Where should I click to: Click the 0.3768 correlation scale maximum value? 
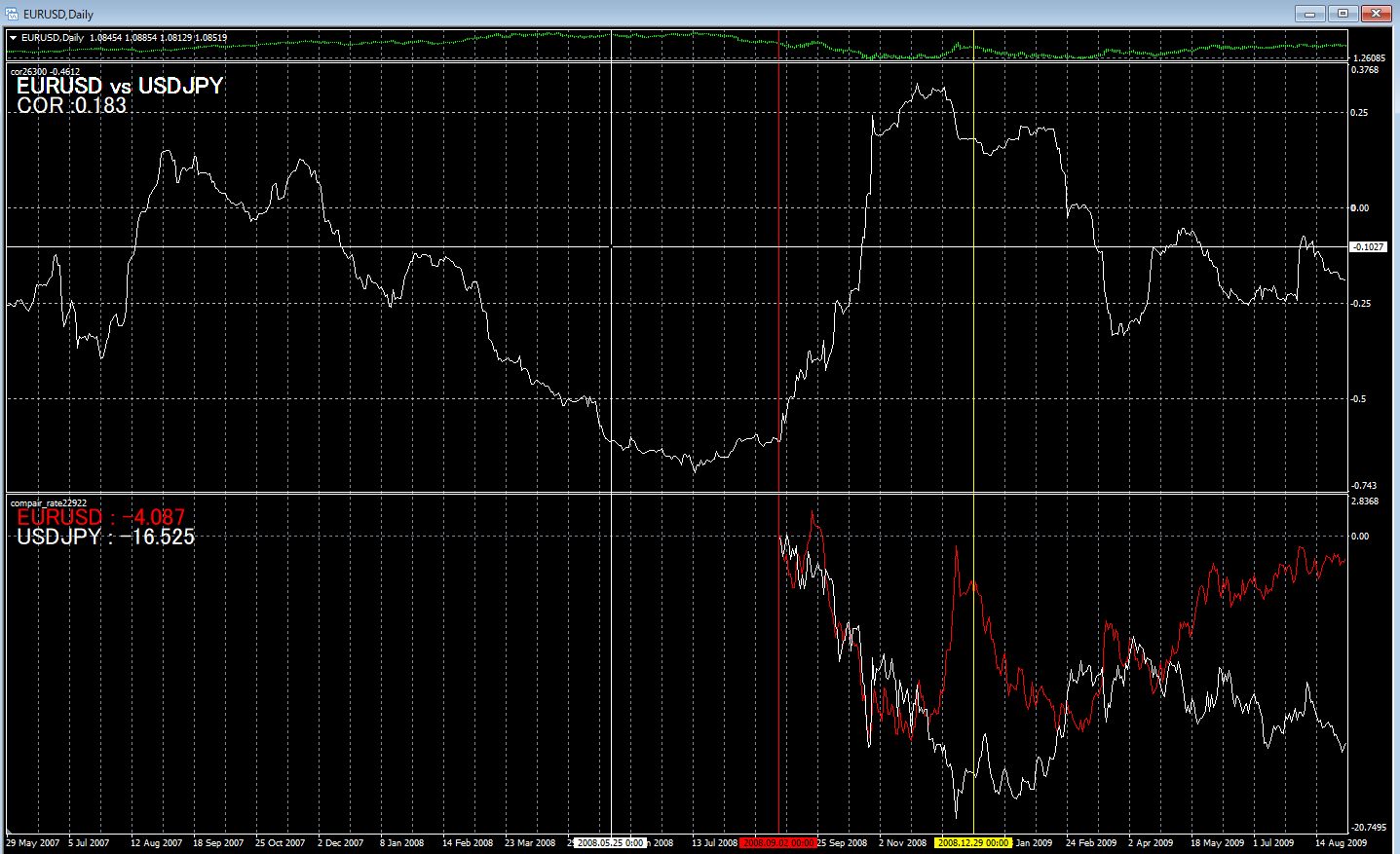click(1365, 70)
